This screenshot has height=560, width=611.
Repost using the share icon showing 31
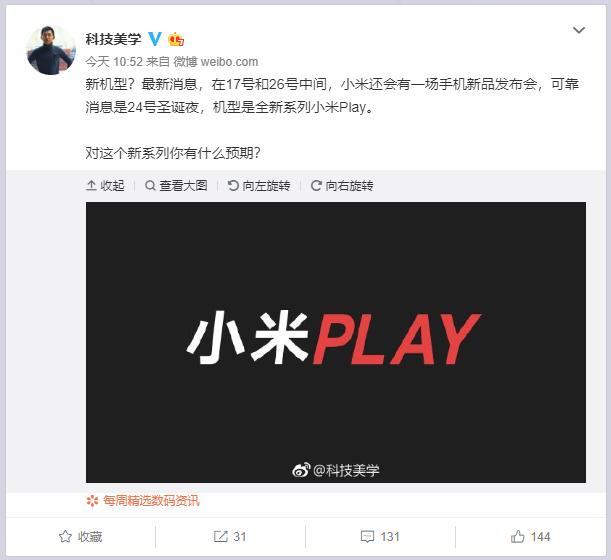[x=230, y=537]
